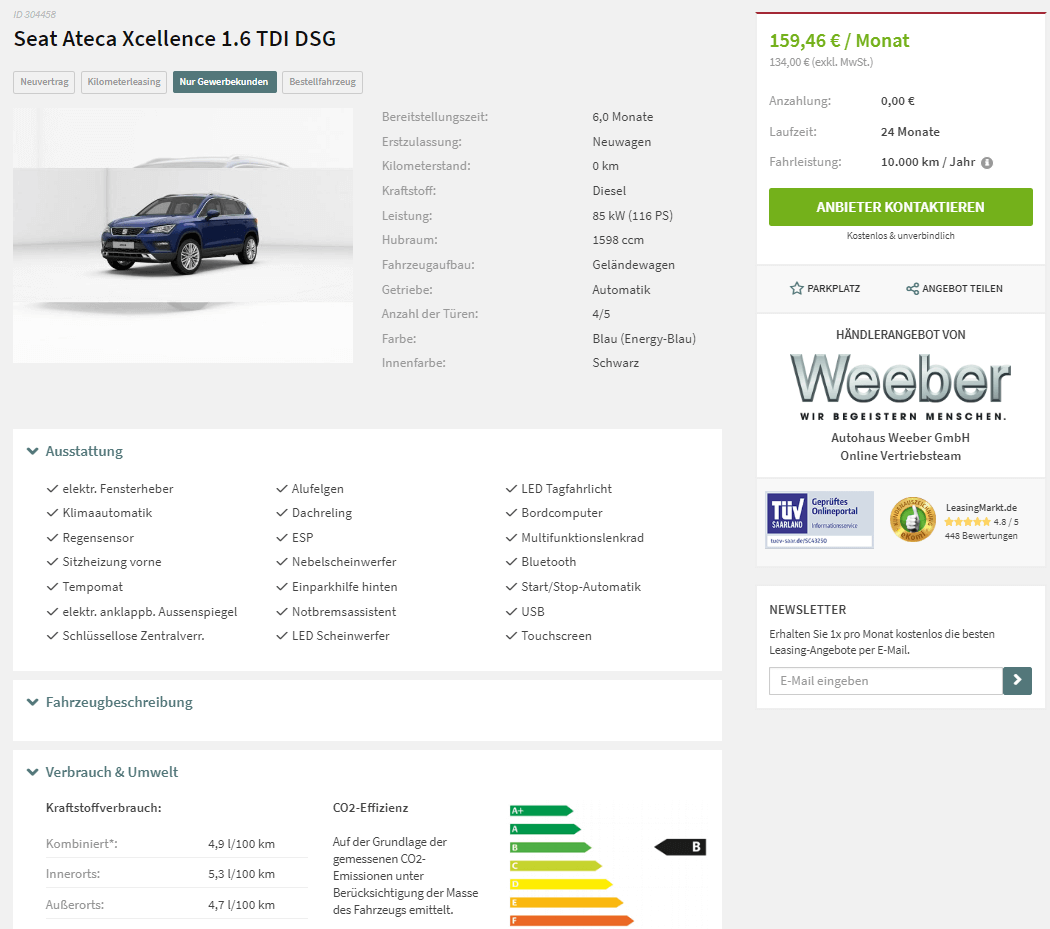1050x929 pixels.
Task: Save offer via Parkplatz label
Action: click(x=833, y=289)
